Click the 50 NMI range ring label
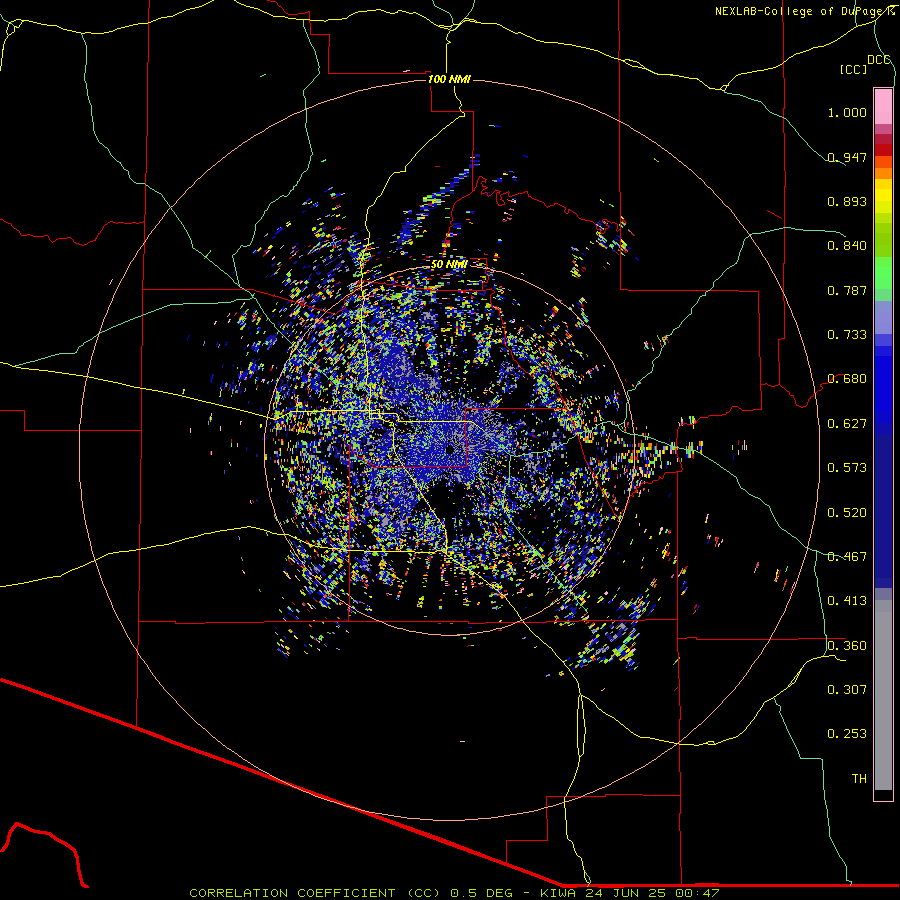Screen dimensions: 900x900 449,264
